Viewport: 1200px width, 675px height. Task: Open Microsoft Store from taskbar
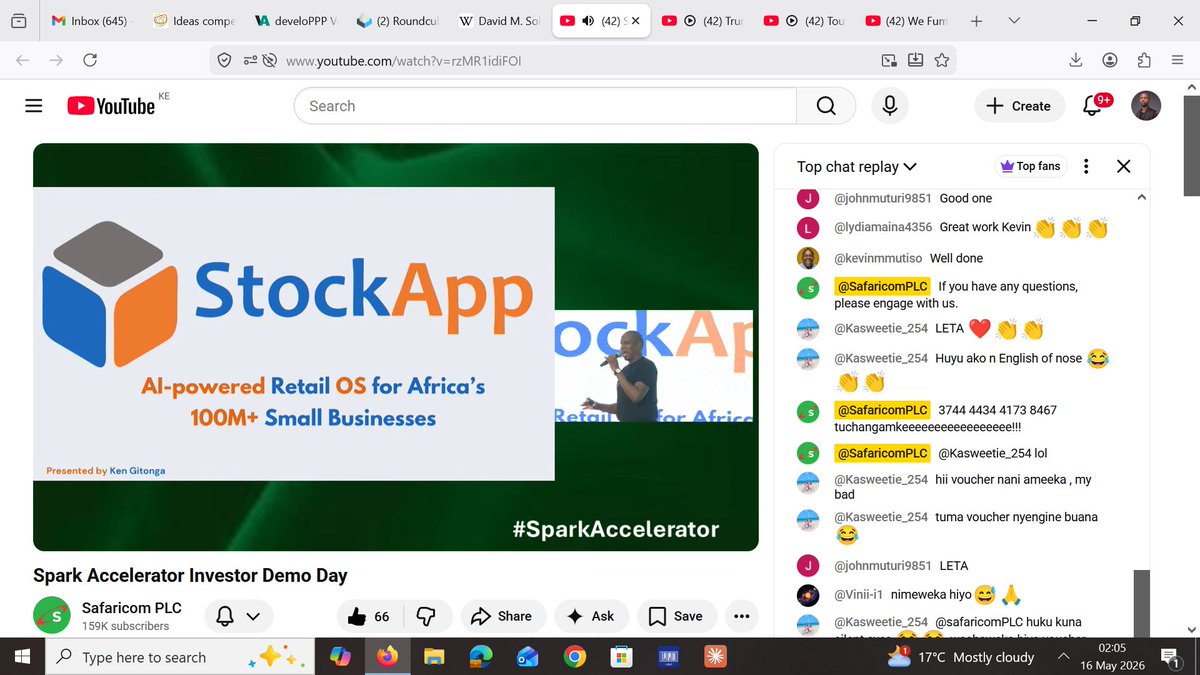621,657
